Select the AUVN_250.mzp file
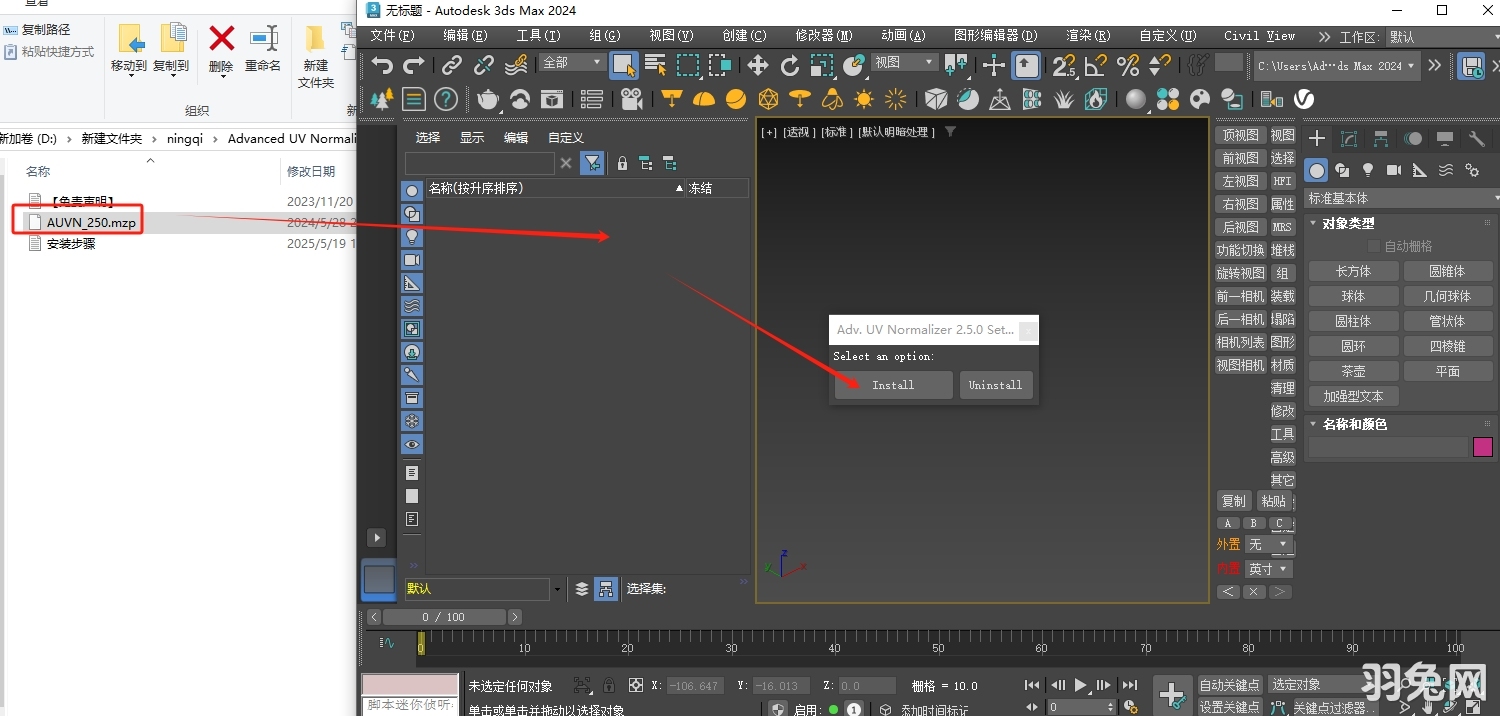This screenshot has width=1500, height=716. point(90,222)
